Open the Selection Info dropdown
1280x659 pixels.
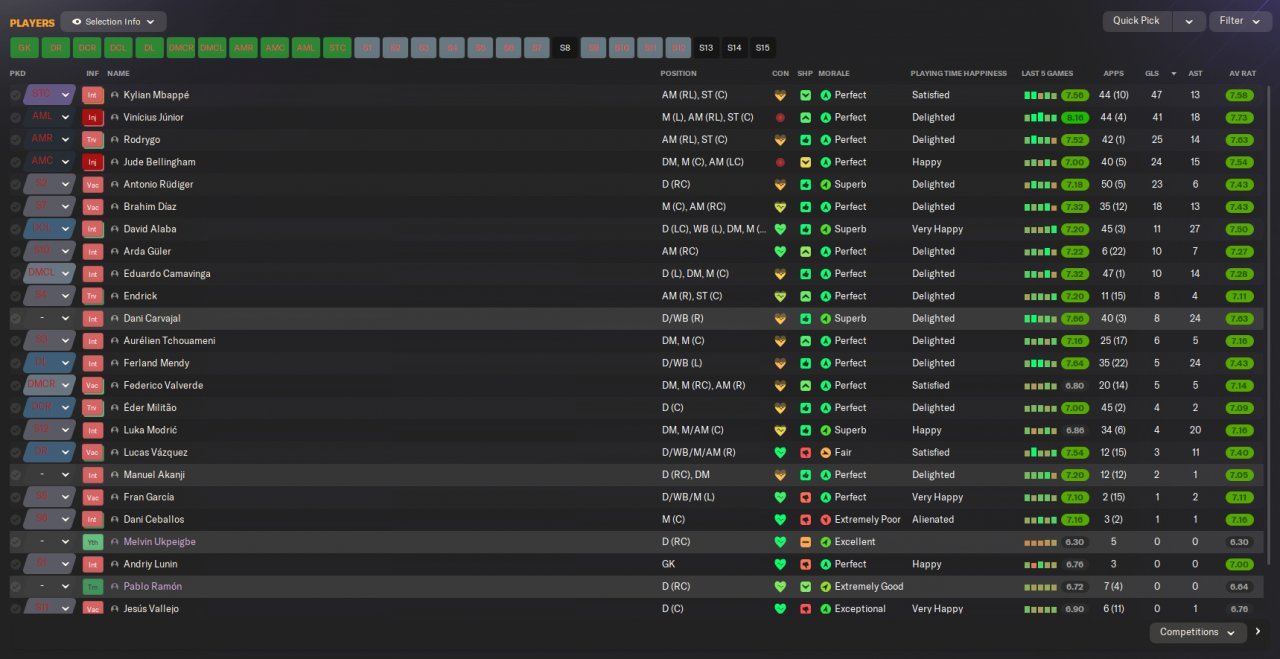pos(113,21)
